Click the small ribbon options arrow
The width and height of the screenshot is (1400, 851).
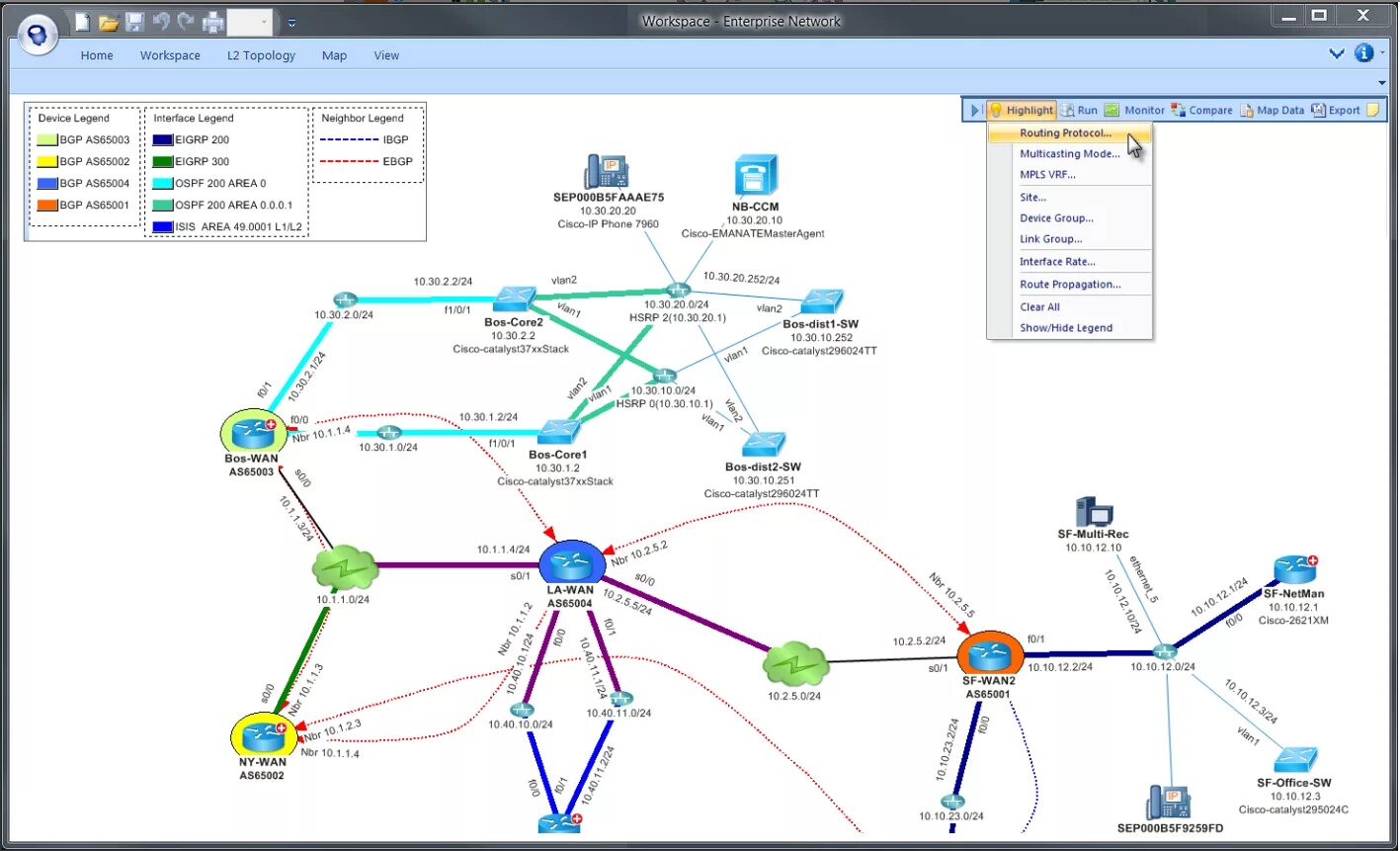tap(1382, 82)
